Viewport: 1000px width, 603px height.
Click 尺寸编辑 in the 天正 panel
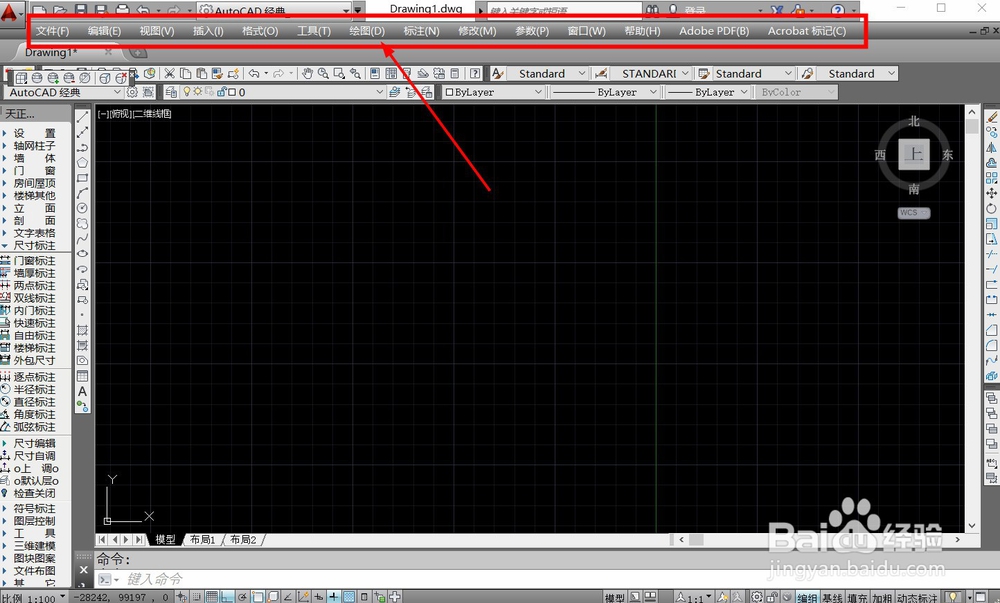[34, 443]
